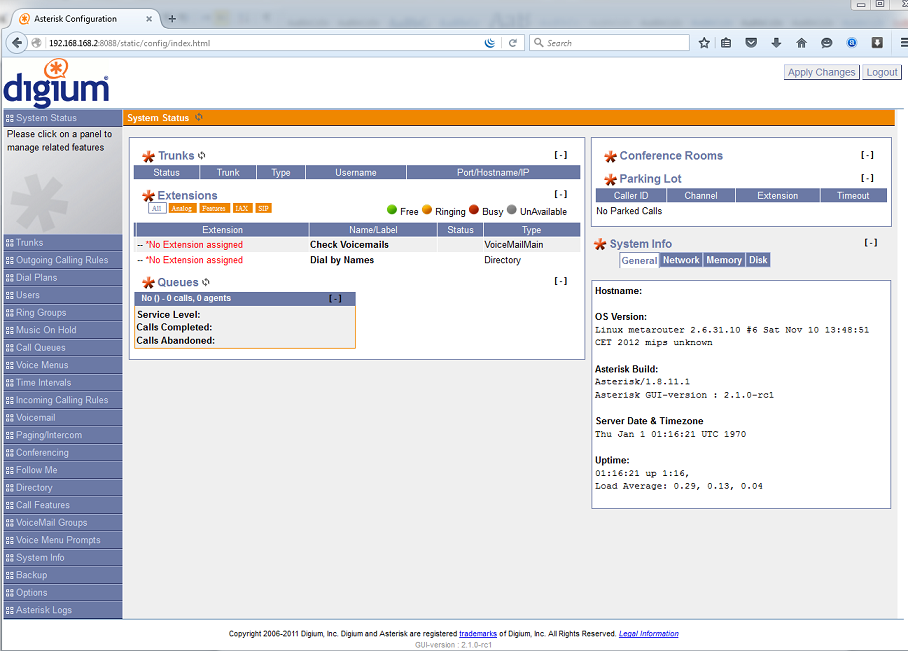Open the bookmarks list icon beside the star
Screen dimensions: 908x651
coord(726,43)
